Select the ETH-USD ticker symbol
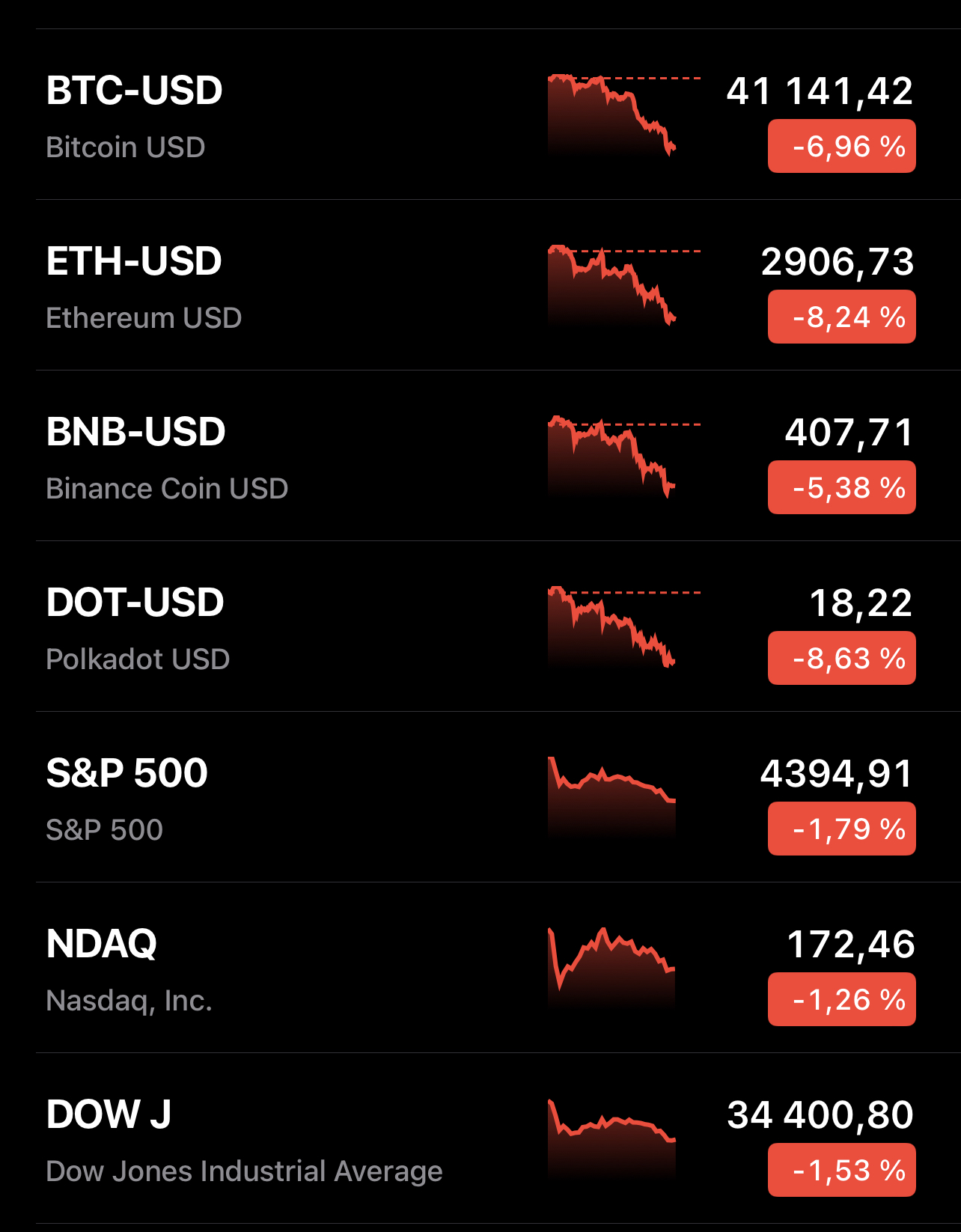Image resolution: width=961 pixels, height=1232 pixels. tap(134, 261)
